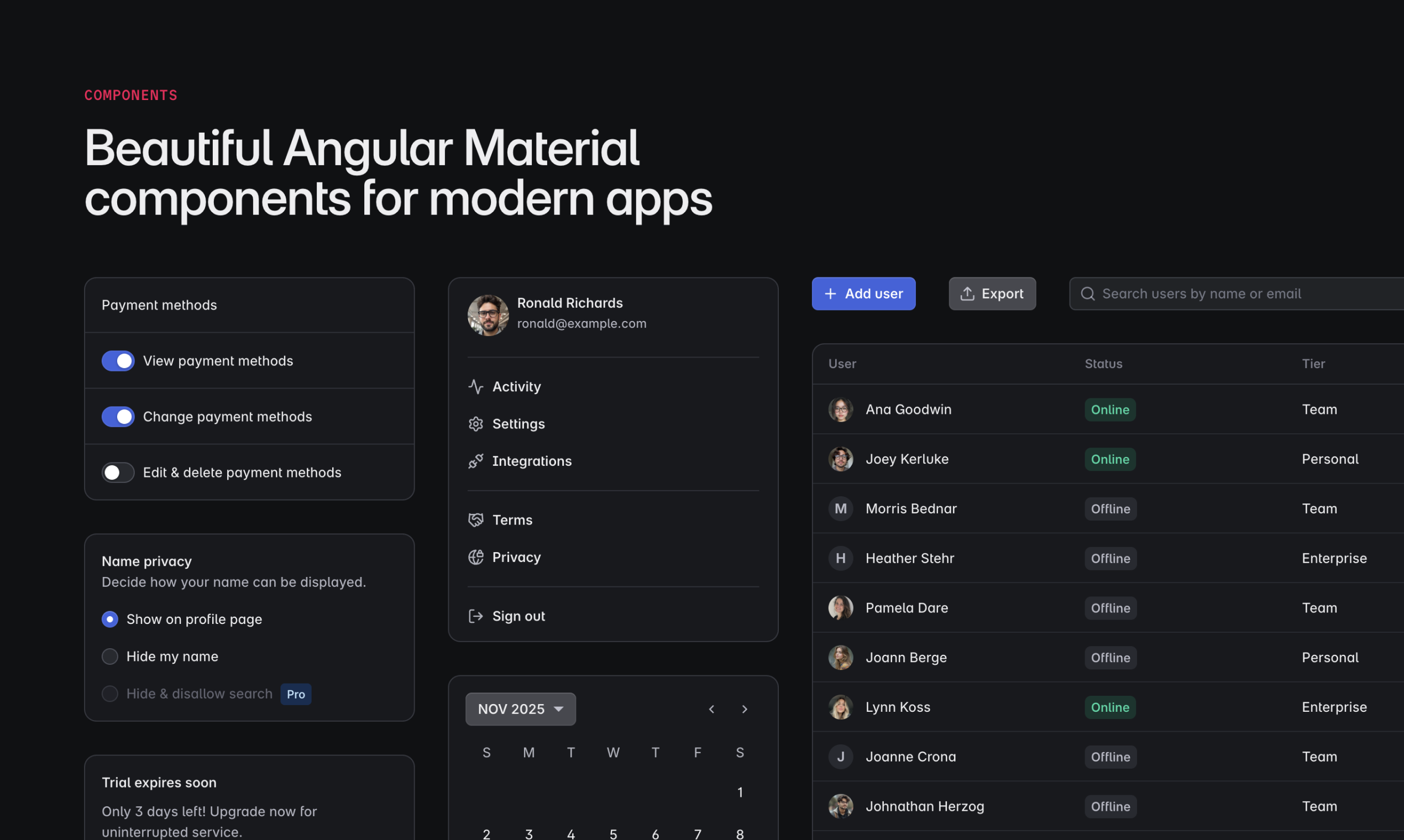Click the Settings gear icon in the profile menu

click(x=476, y=423)
